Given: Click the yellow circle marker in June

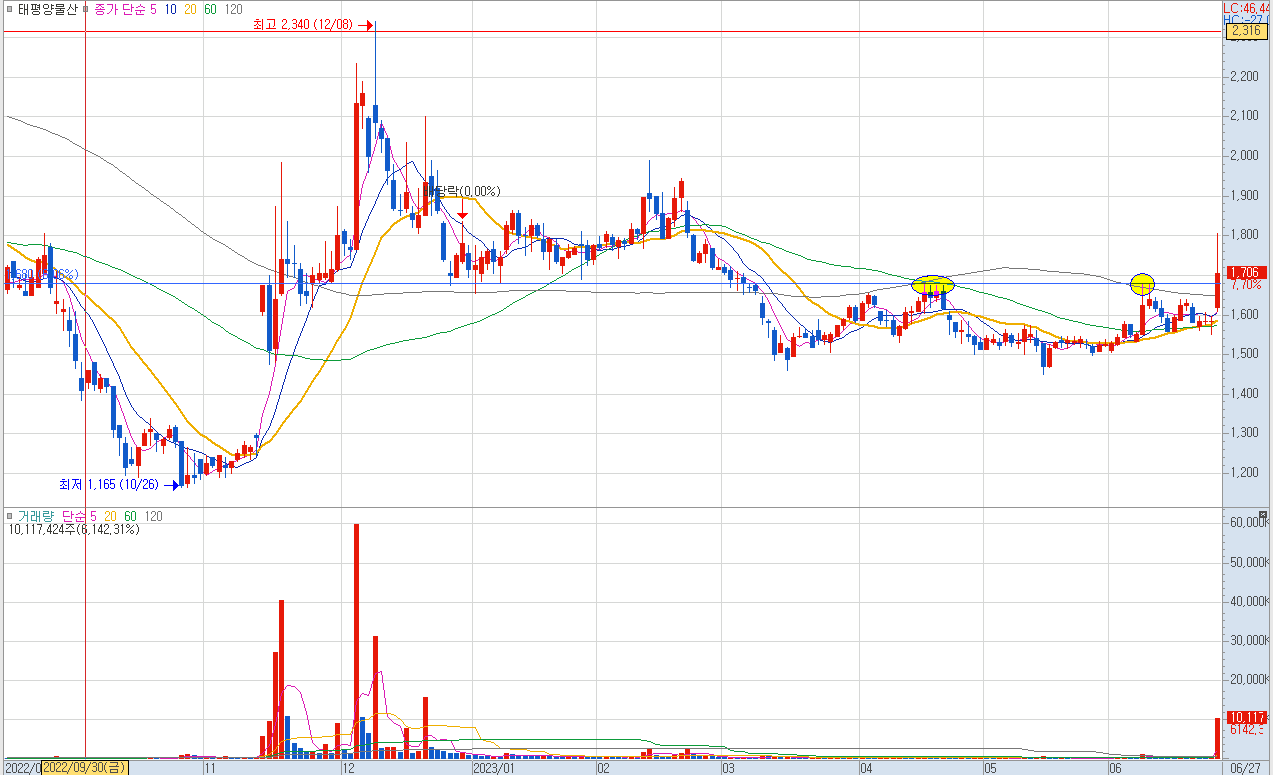Looking at the screenshot, I should [1142, 284].
